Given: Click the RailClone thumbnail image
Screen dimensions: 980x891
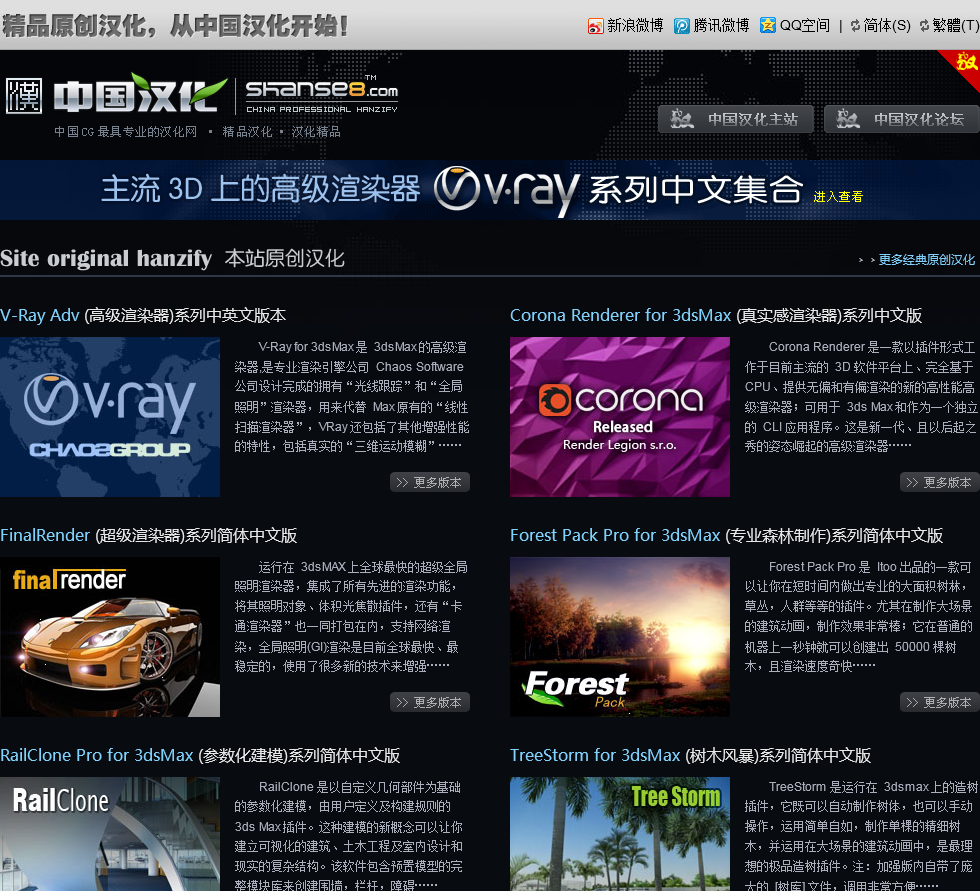Looking at the screenshot, I should (110, 834).
